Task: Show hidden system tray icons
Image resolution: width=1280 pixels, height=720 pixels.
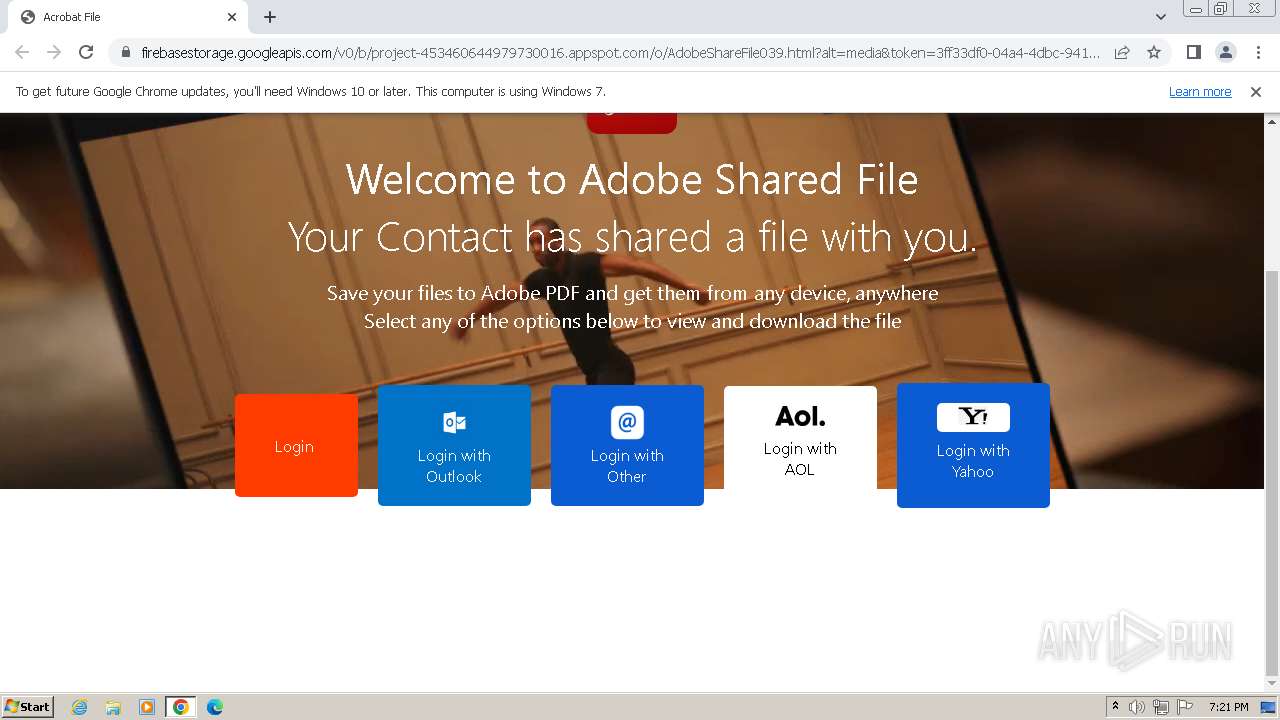Action: pos(1115,707)
